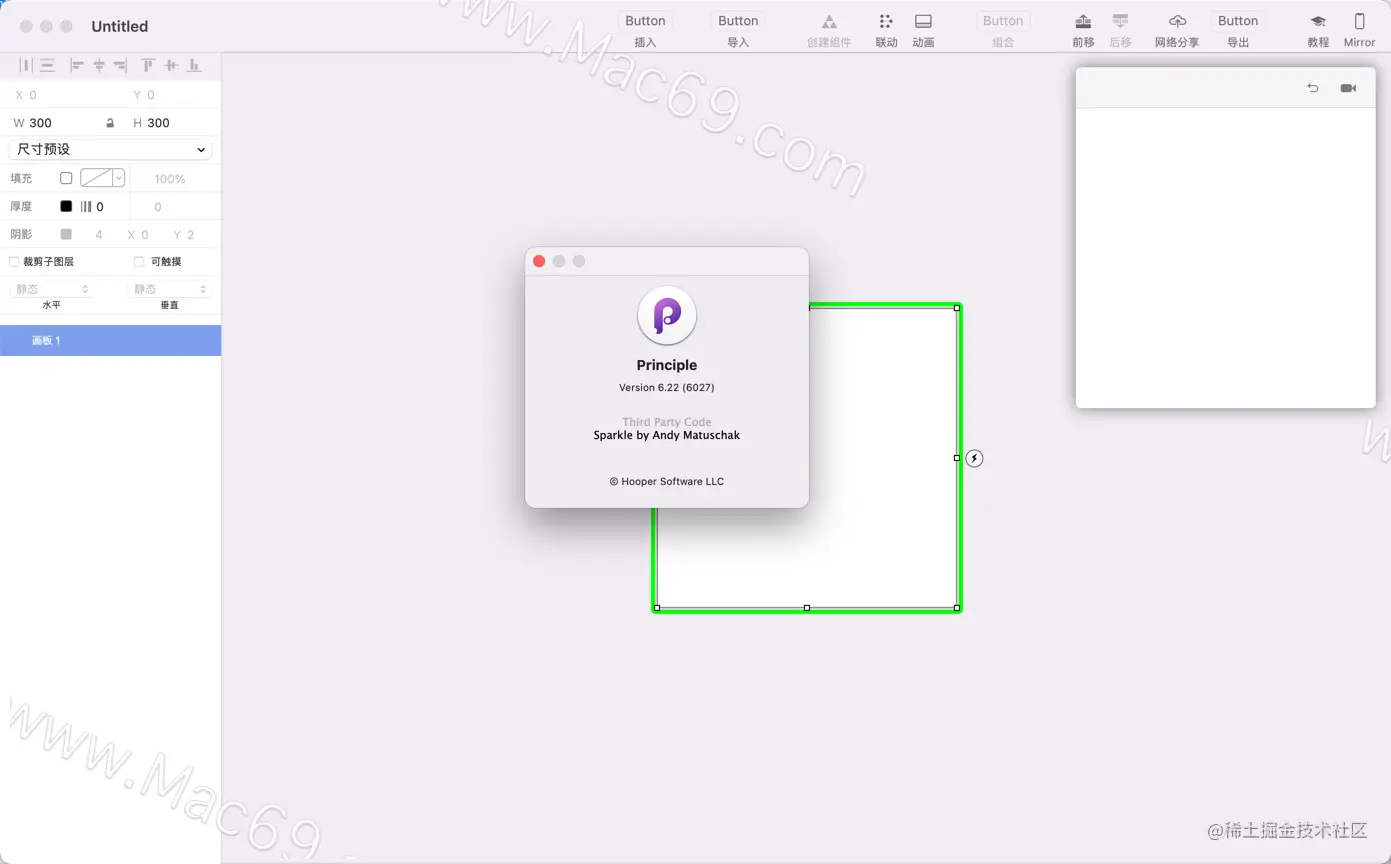Click the 'Untitled' window title

[x=120, y=26]
